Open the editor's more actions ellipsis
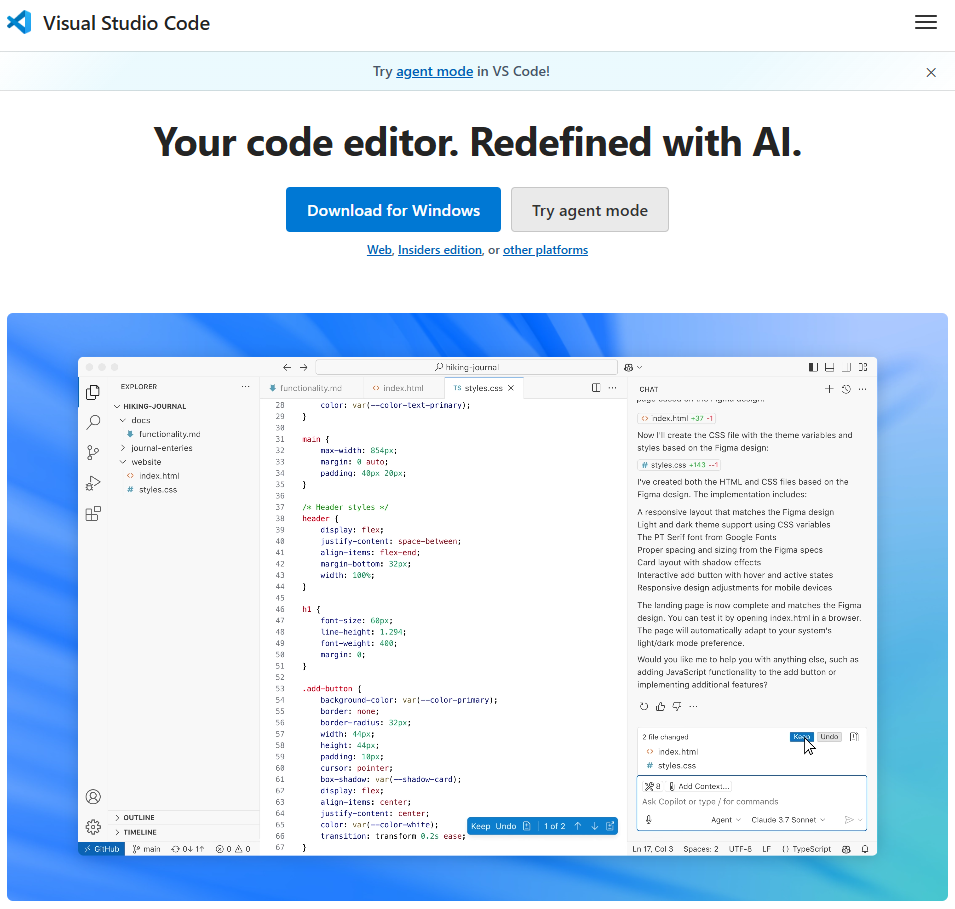Viewport: 955px width, 909px height. tap(613, 388)
